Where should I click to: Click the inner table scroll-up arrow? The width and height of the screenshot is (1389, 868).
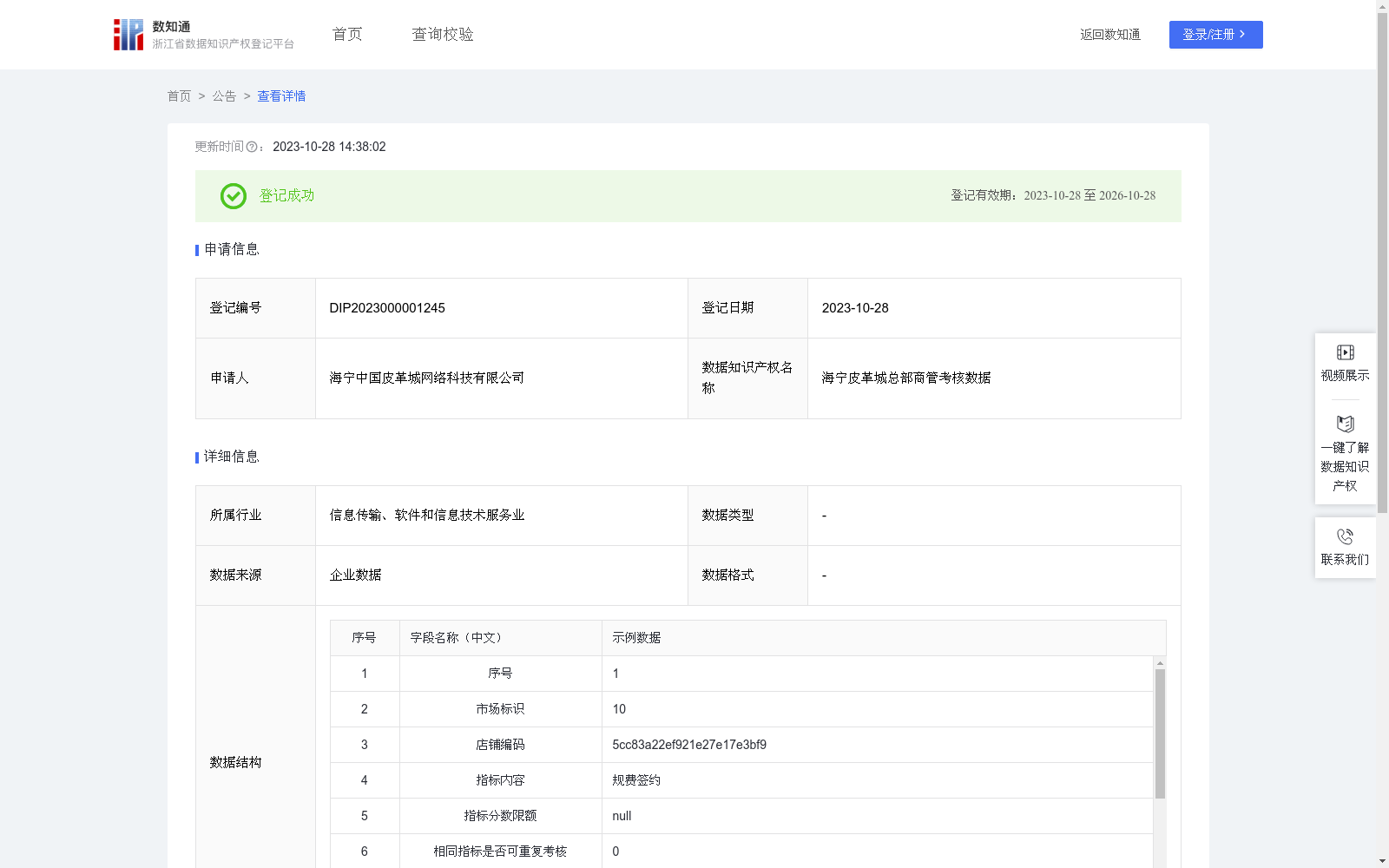coord(1160,663)
